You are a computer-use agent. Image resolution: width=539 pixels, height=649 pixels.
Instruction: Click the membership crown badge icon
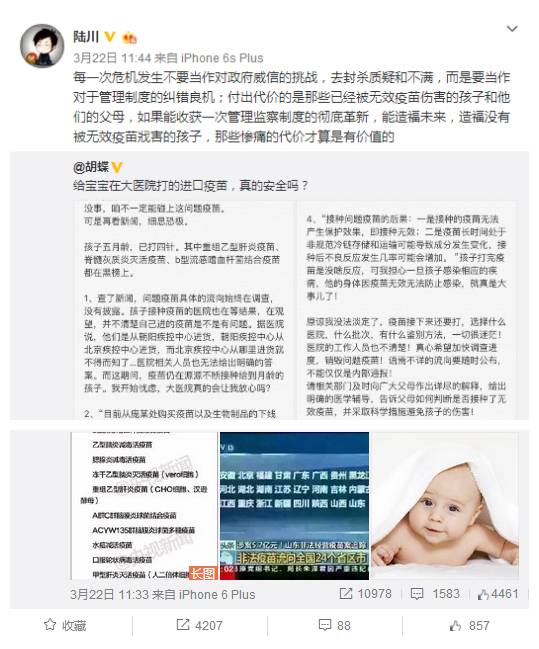coord(130,38)
